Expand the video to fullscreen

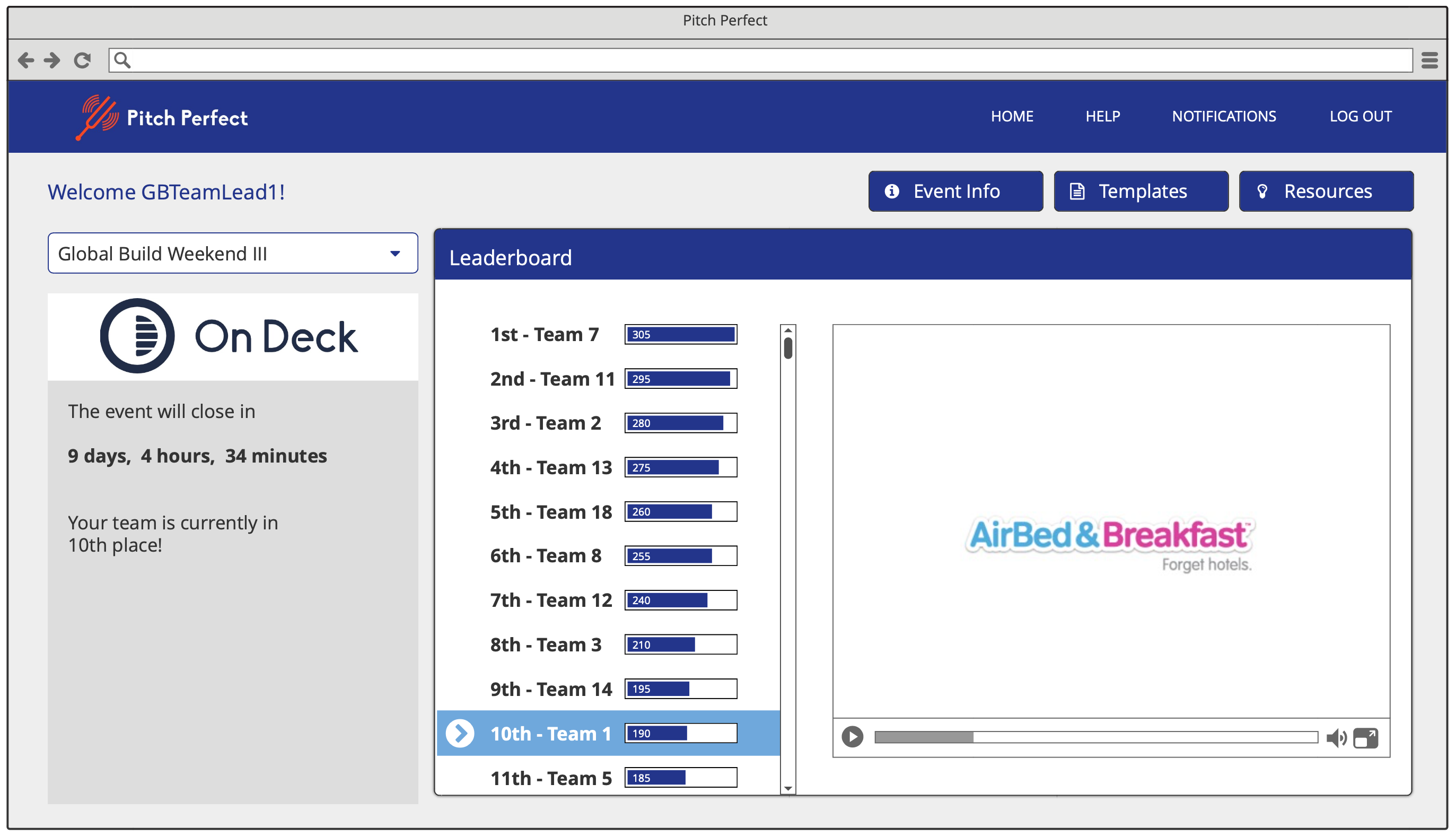(x=1365, y=738)
